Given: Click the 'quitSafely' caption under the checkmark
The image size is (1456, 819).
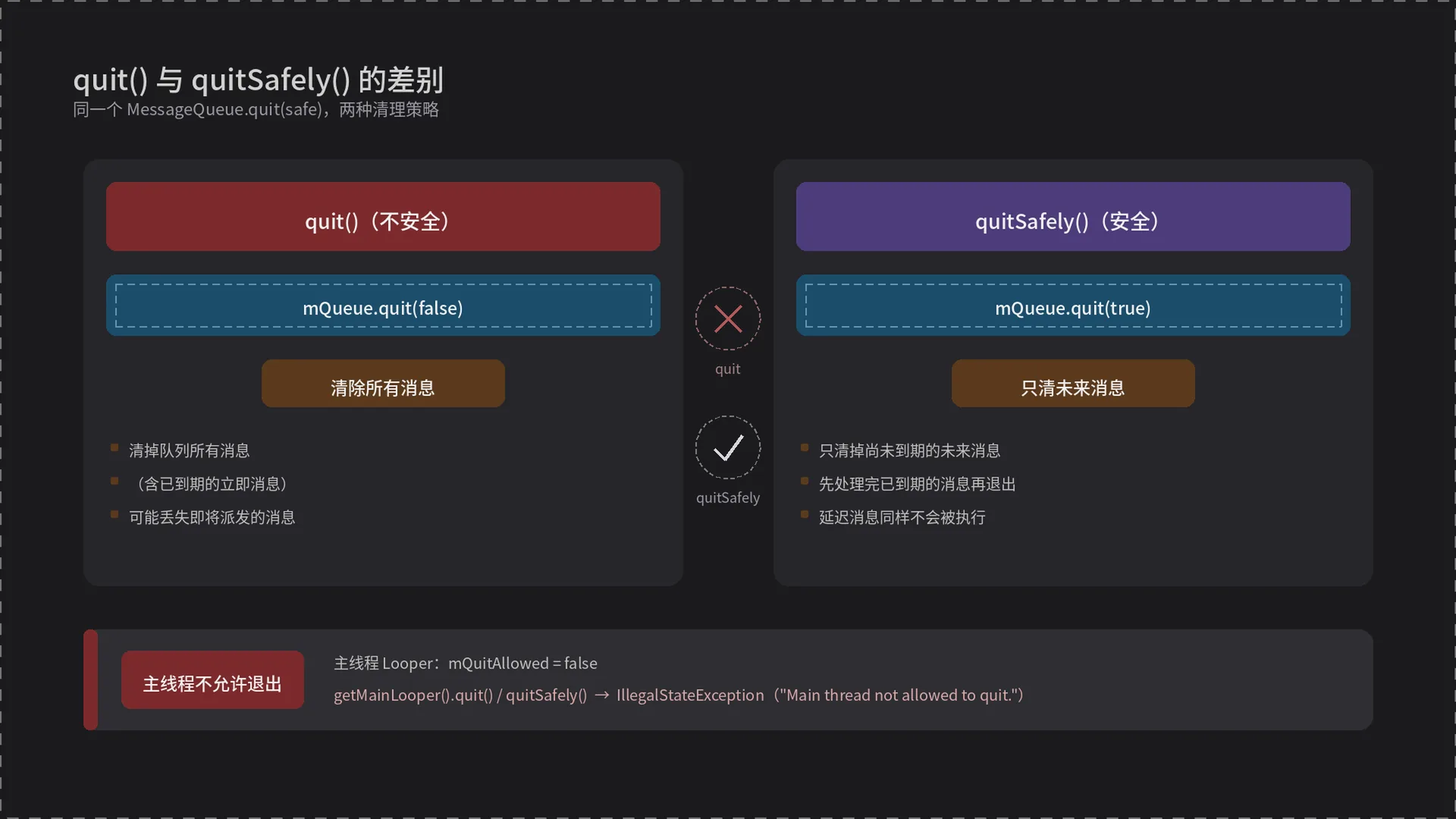Looking at the screenshot, I should (x=728, y=498).
